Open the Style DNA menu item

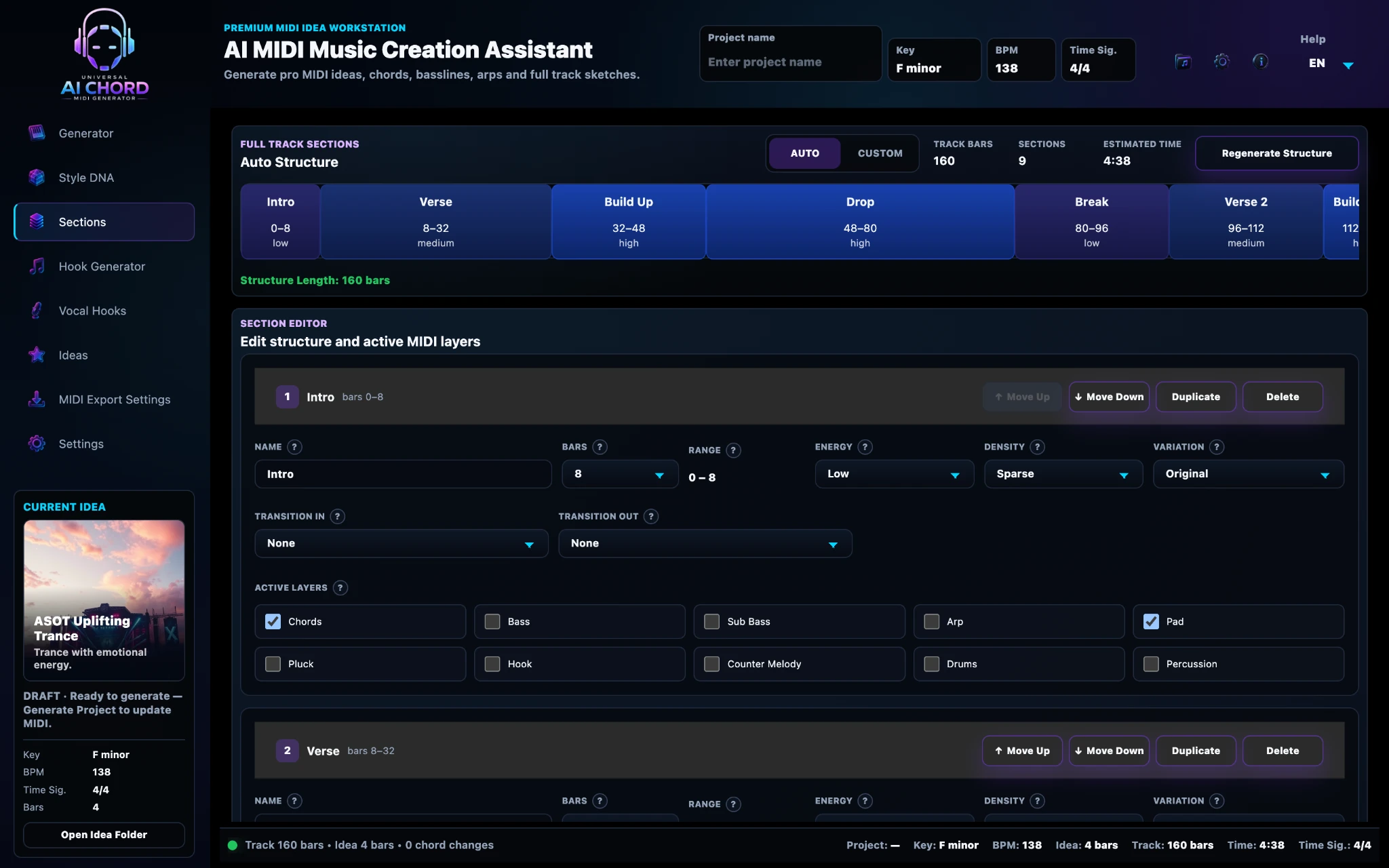point(104,177)
